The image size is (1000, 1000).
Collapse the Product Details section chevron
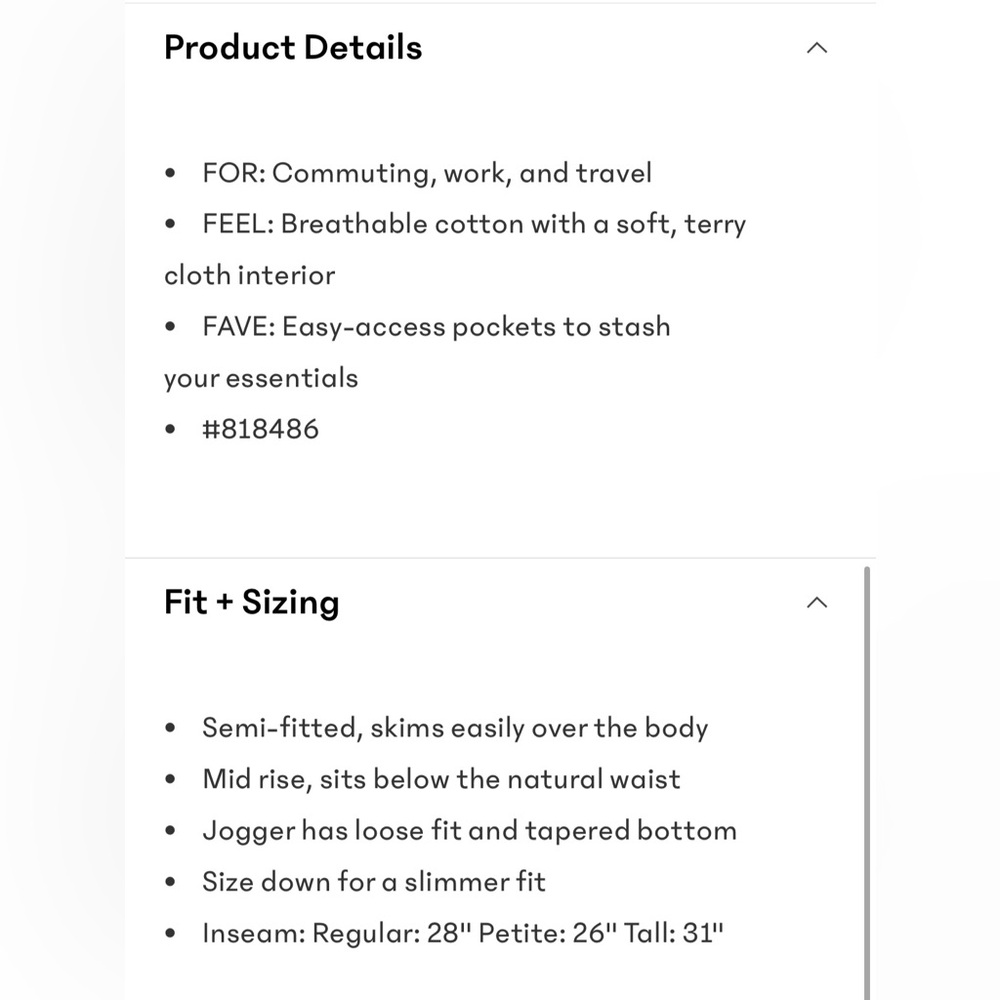click(817, 48)
